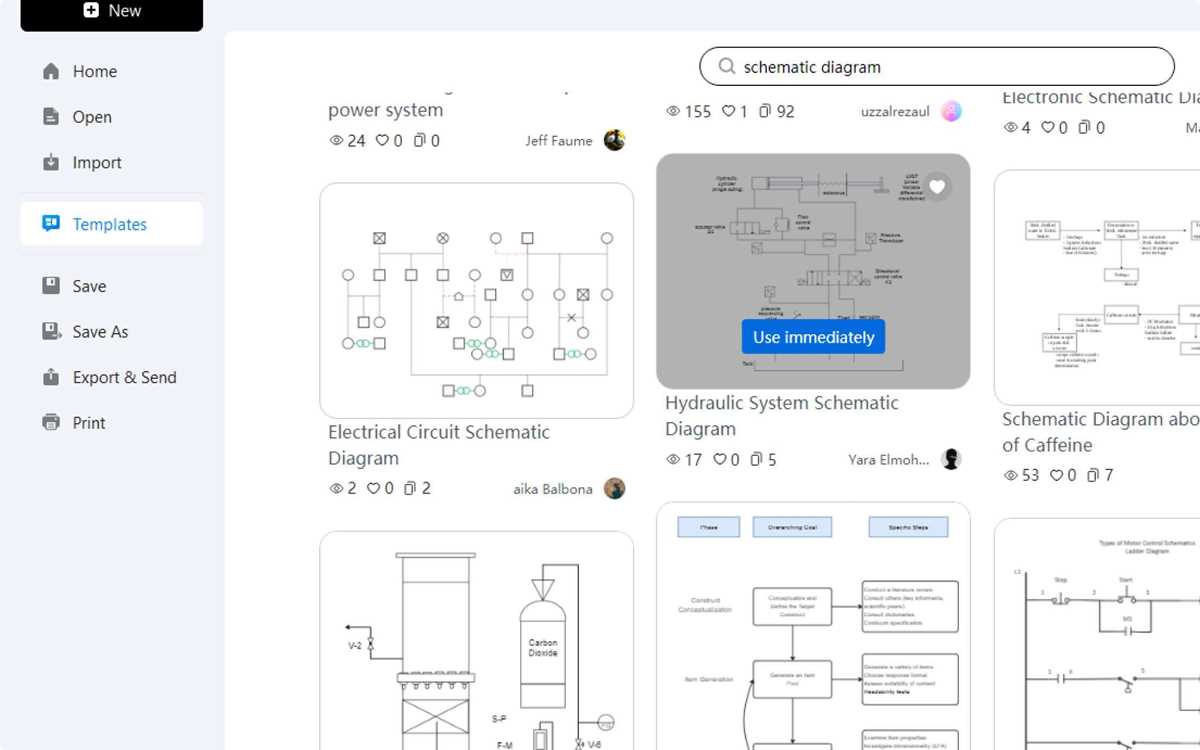
Task: Open uzzalrezaul author avatar
Action: coord(952,111)
